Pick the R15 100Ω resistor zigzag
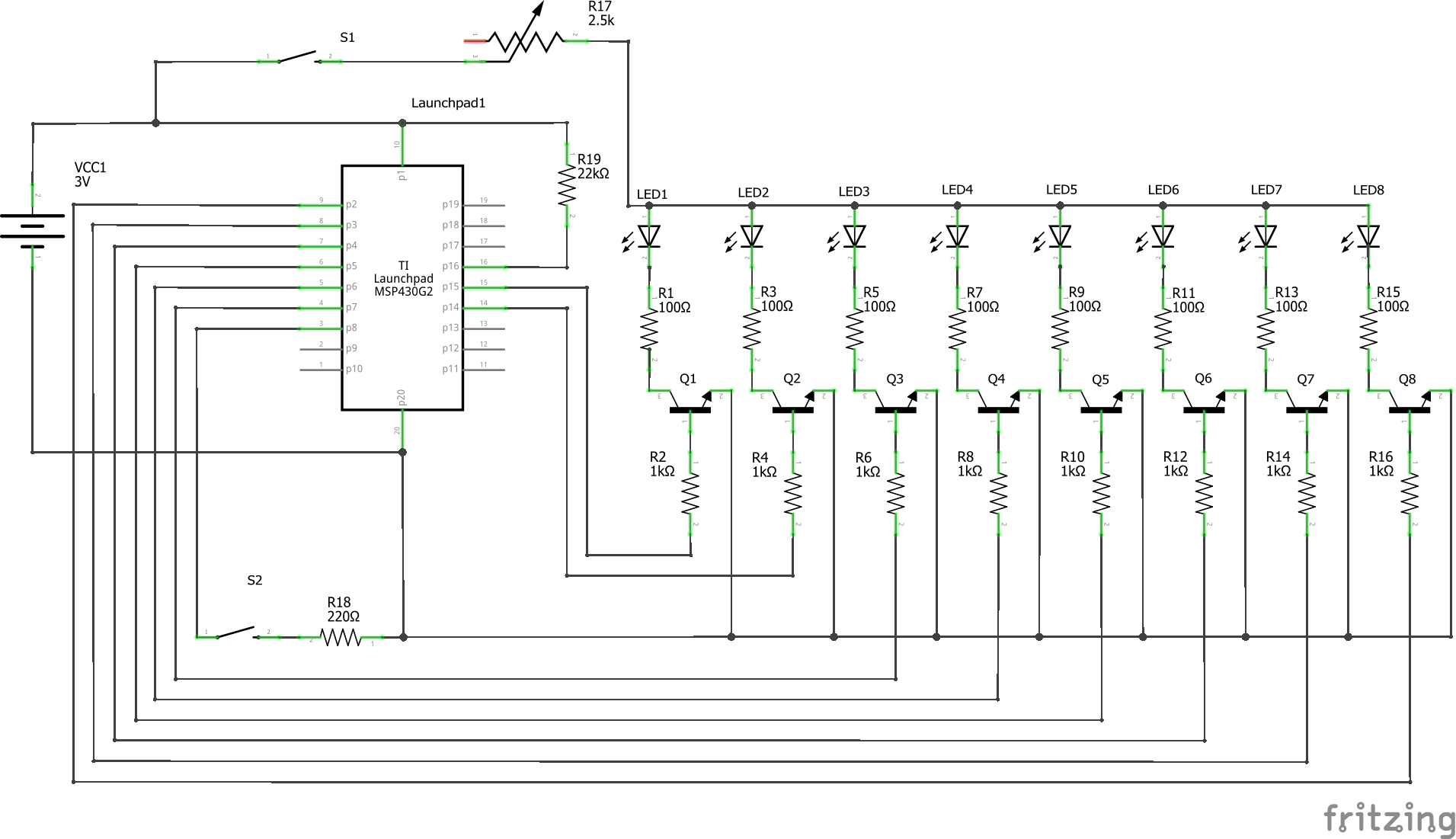The height and width of the screenshot is (839, 1456). point(1368,329)
